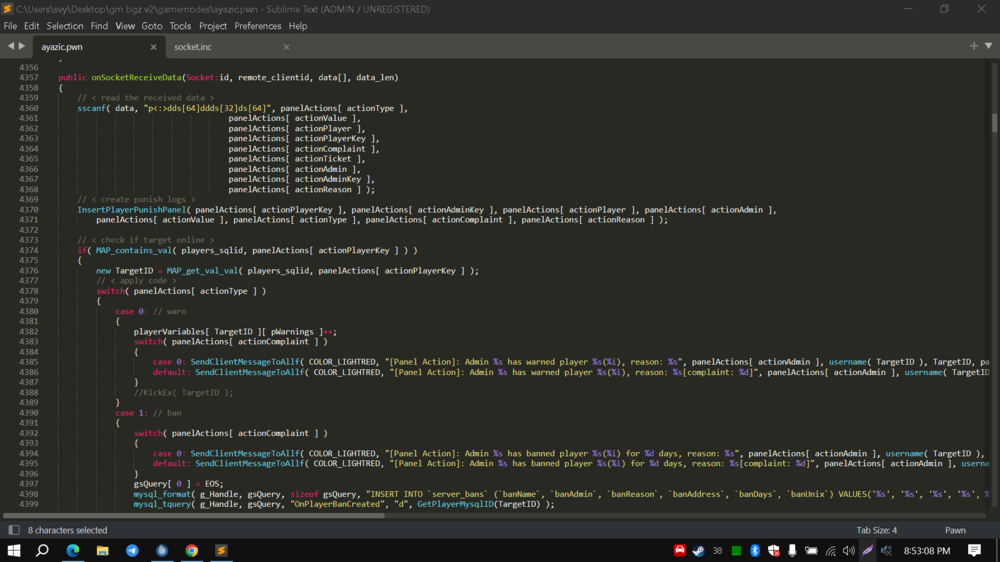Click the purple feather tray icon
The height and width of the screenshot is (562, 1000).
coord(867,551)
